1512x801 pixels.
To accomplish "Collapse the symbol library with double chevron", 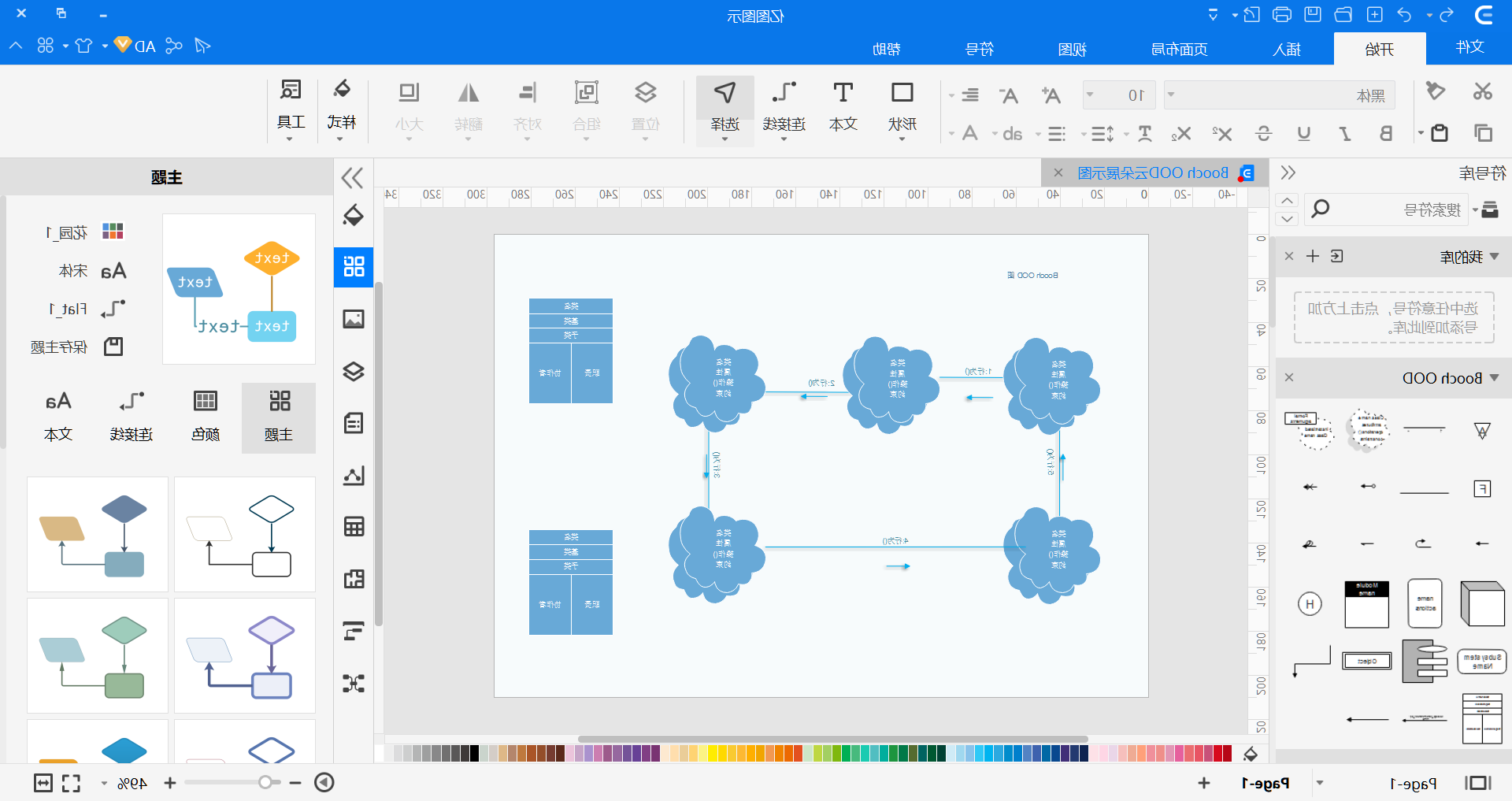I will coord(1288,172).
